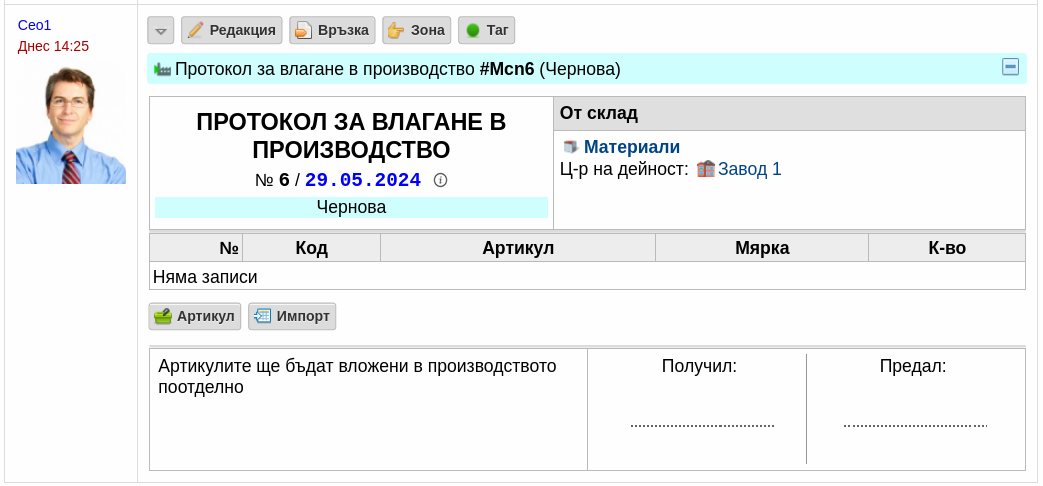The height and width of the screenshot is (486, 1043).
Task: Click the import icon on the Импорт button
Action: click(x=263, y=316)
